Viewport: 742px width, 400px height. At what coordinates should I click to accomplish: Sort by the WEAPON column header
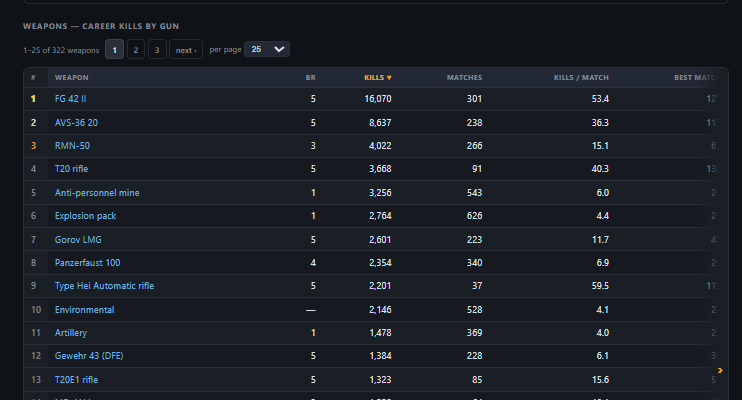coord(71,78)
